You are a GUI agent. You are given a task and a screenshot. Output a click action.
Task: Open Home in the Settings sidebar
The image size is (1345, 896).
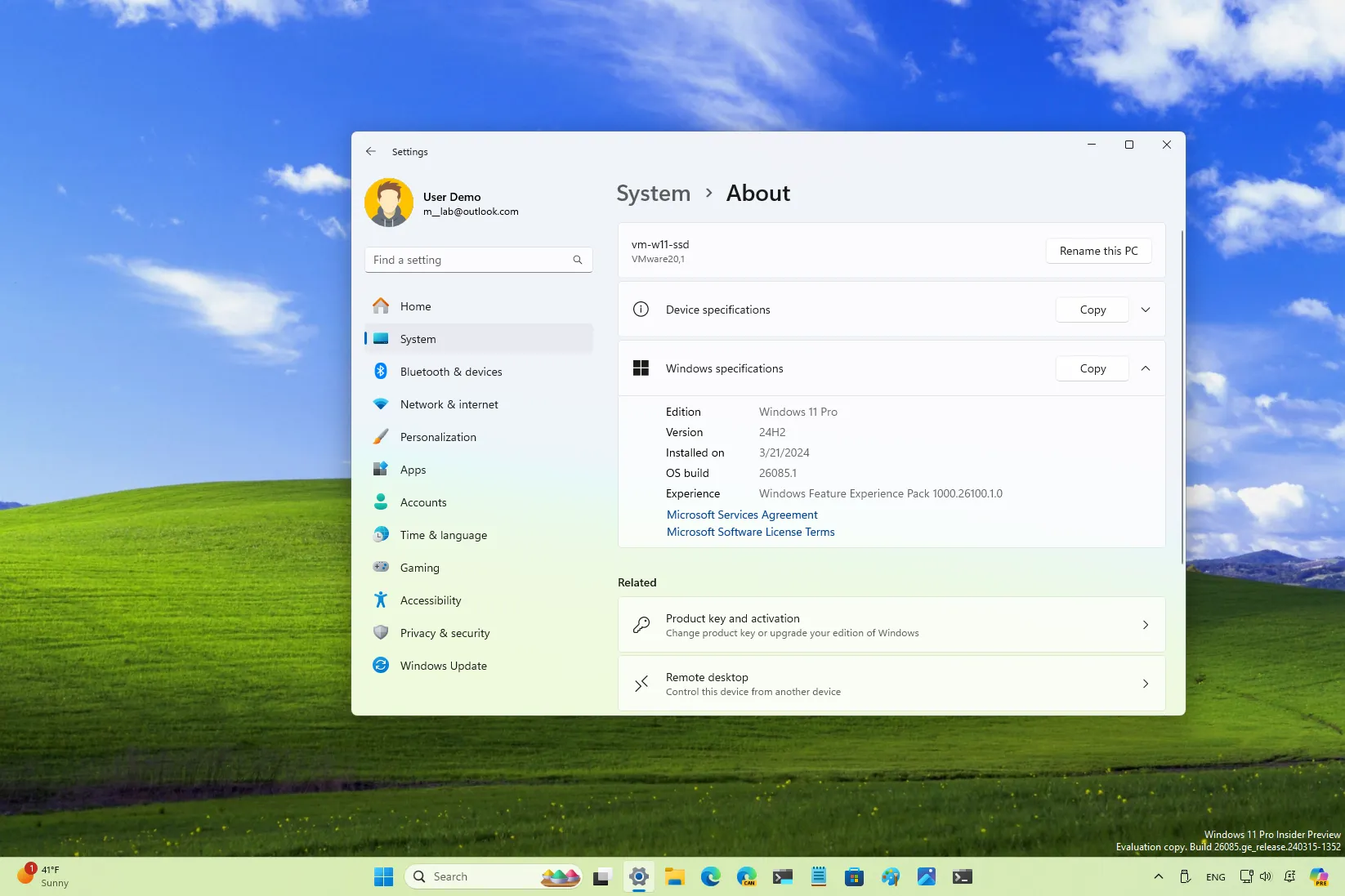pos(479,306)
